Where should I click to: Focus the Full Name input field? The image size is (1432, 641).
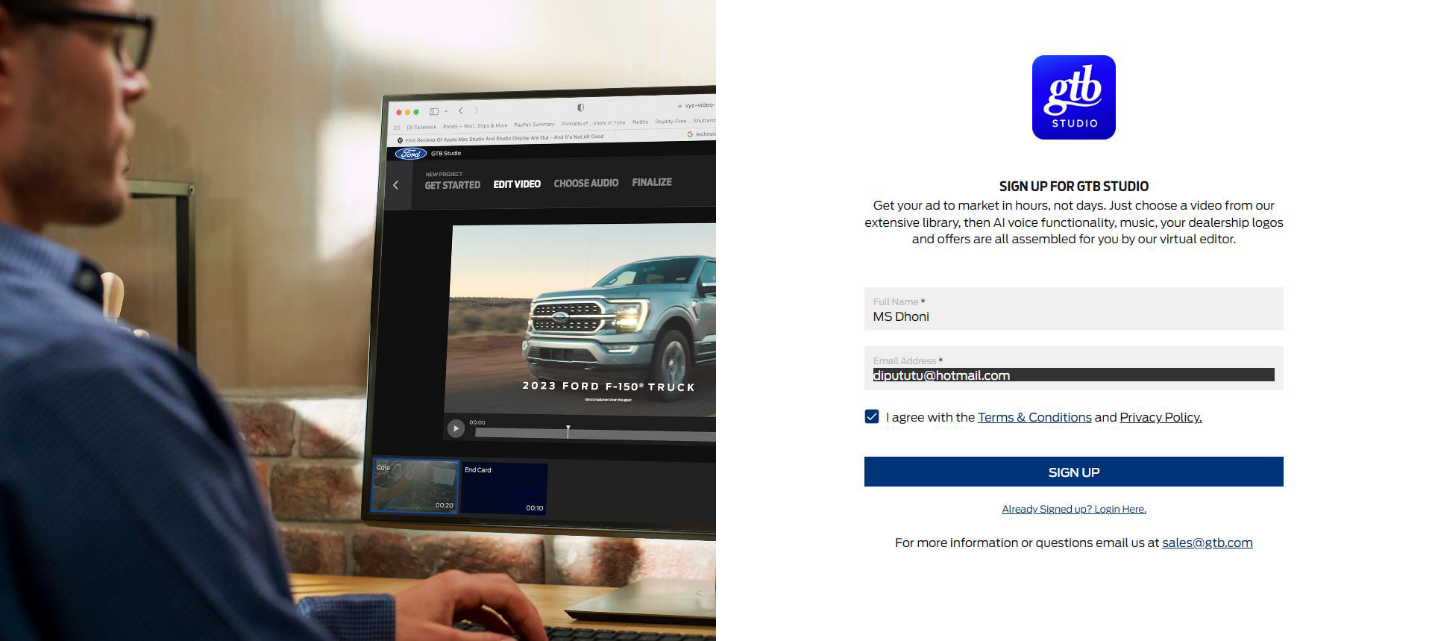[1073, 309]
